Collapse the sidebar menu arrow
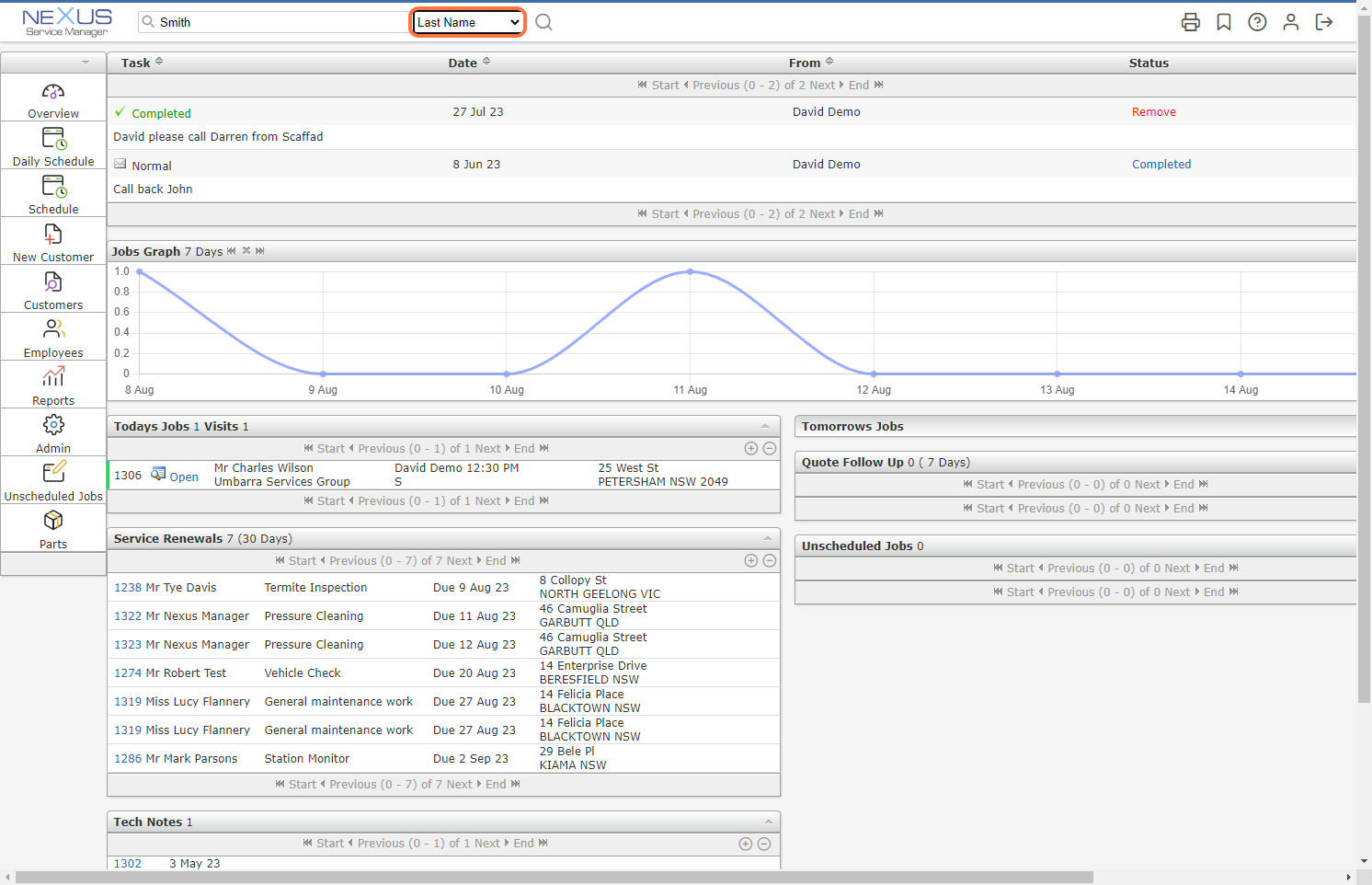The height and width of the screenshot is (885, 1372). (86, 63)
